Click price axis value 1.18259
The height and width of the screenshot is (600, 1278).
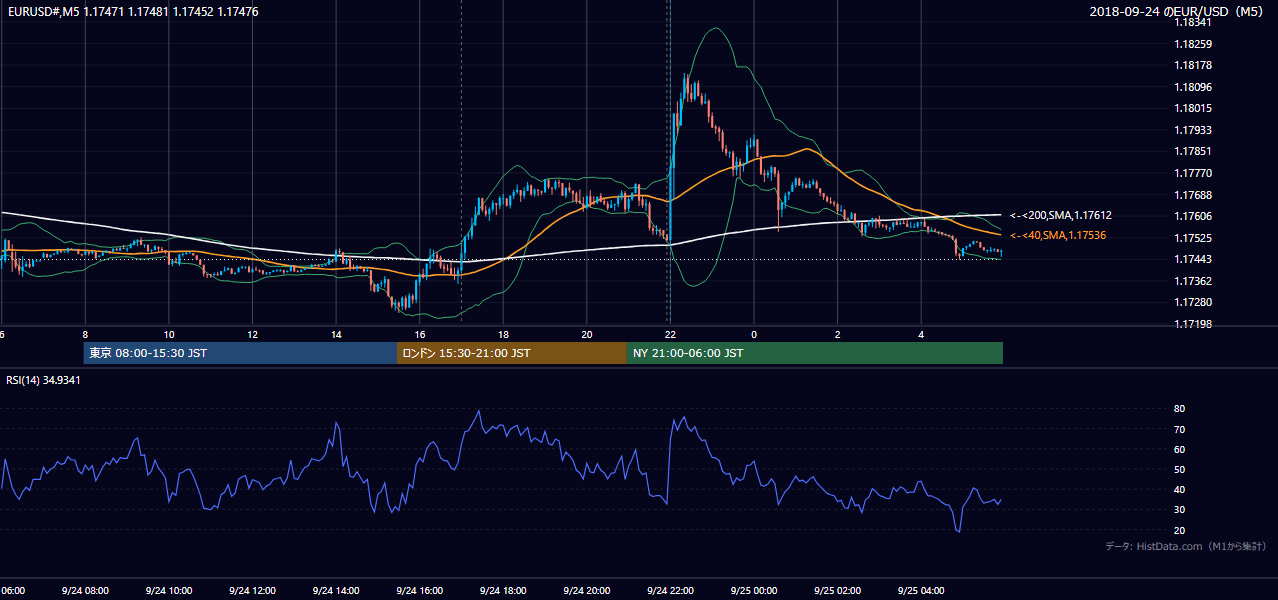pyautogui.click(x=1193, y=44)
